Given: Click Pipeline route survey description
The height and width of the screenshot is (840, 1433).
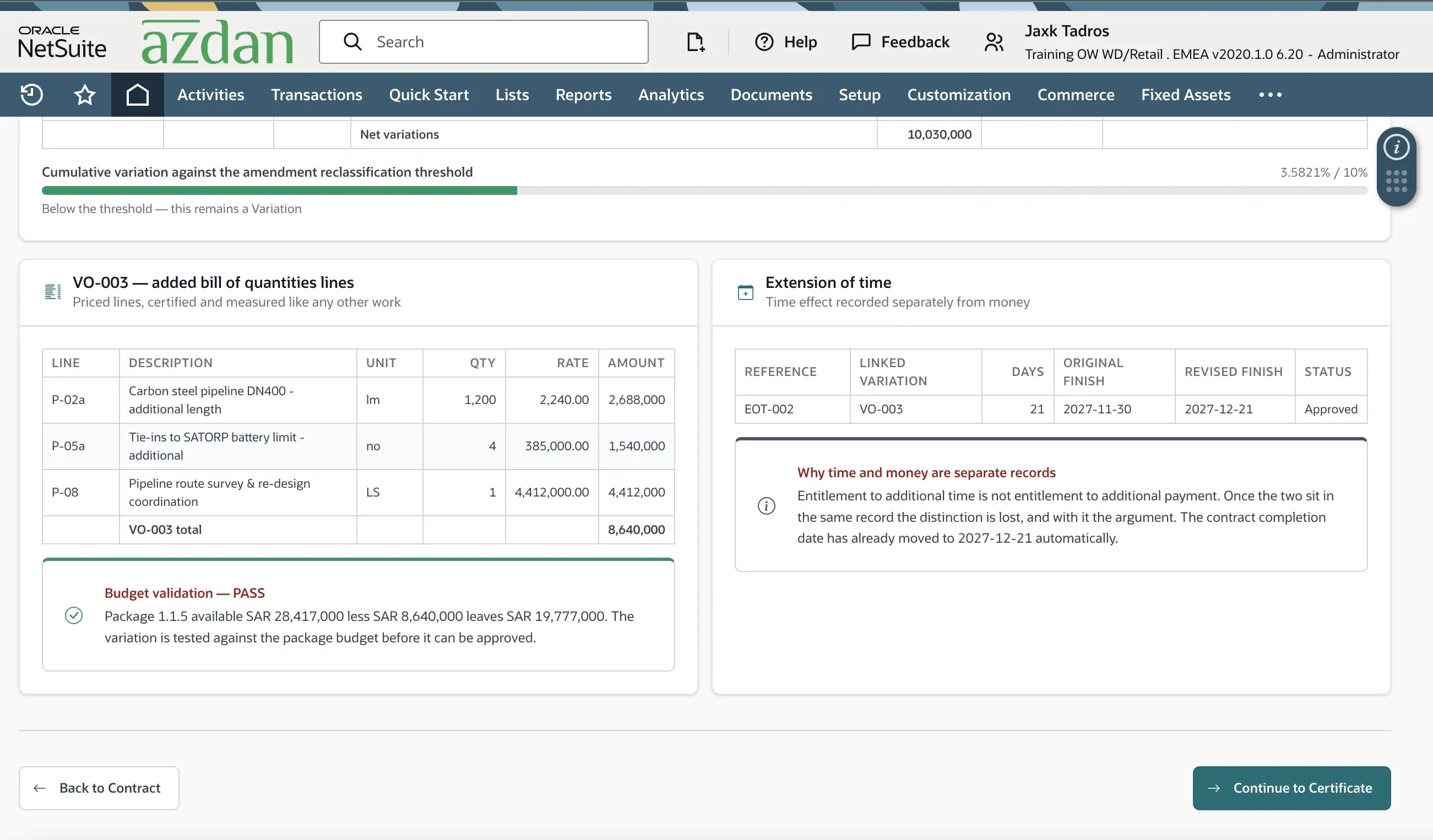Looking at the screenshot, I should click(x=238, y=492).
